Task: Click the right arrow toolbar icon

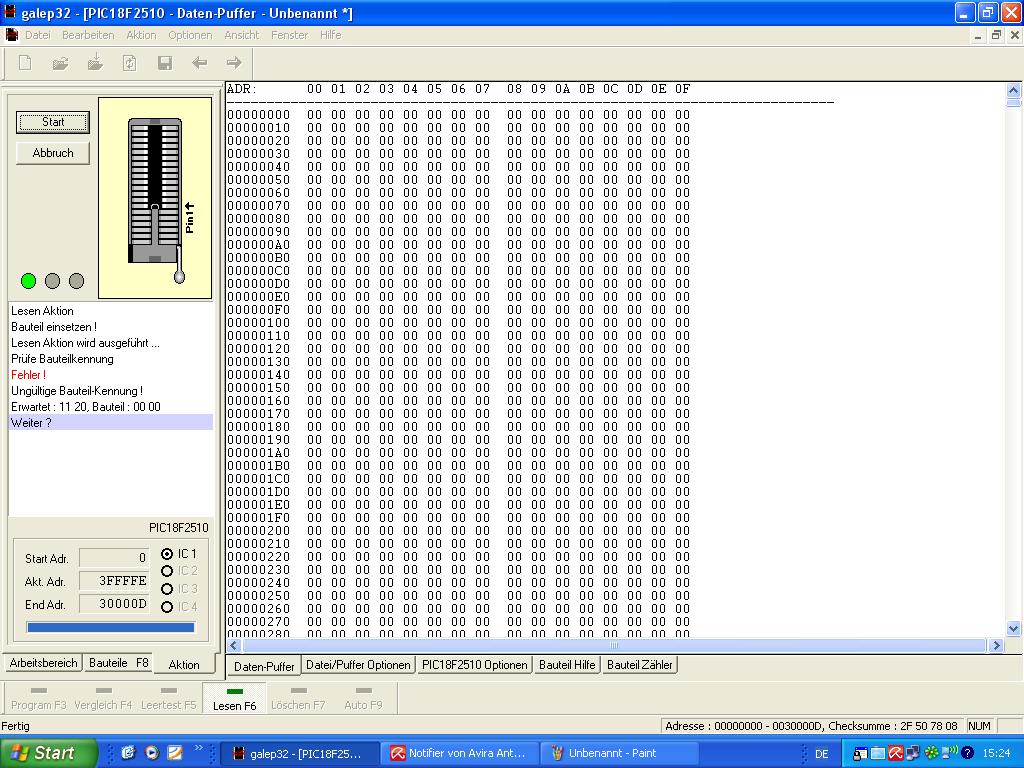Action: [234, 63]
